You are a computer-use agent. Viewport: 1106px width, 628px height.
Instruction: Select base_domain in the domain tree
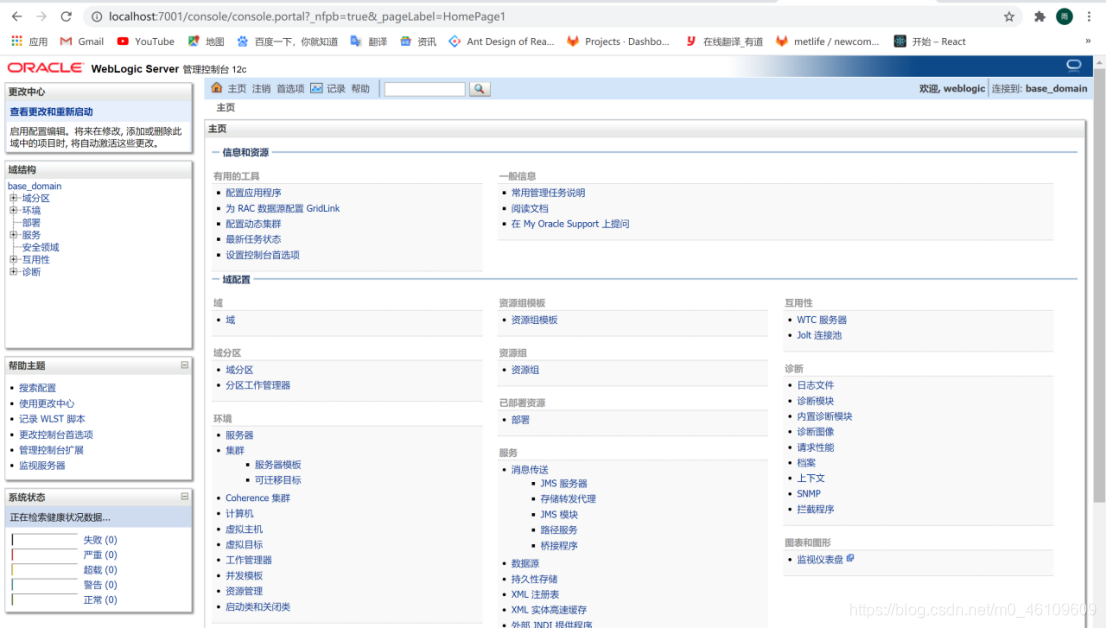pyautogui.click(x=35, y=186)
